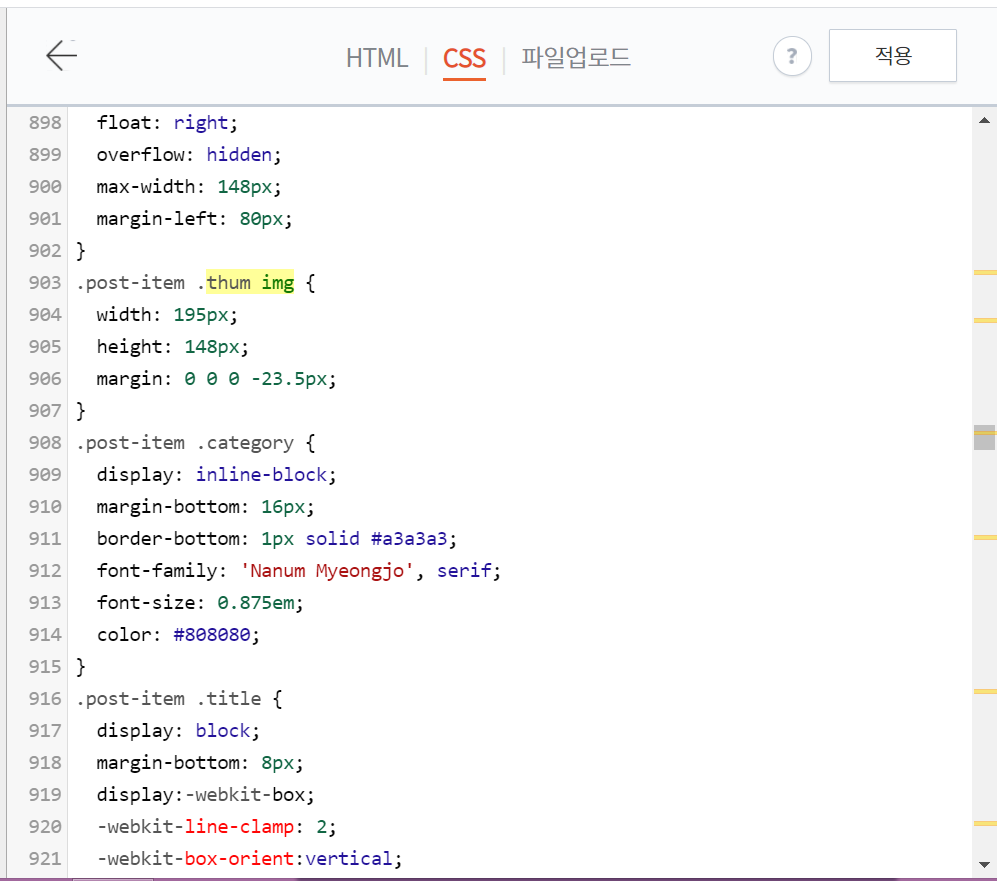Open the help question mark icon
997x881 pixels.
pos(792,57)
